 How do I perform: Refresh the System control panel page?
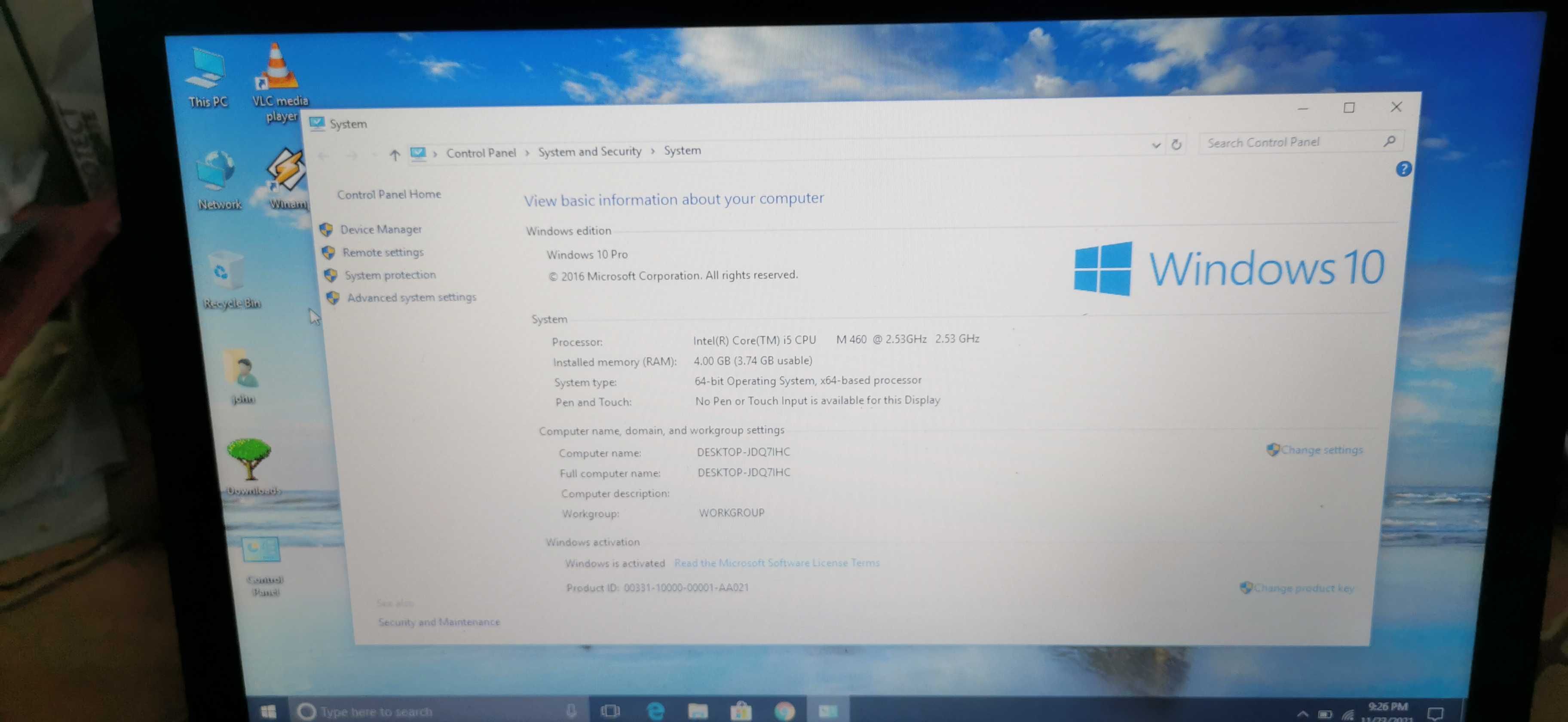[x=1176, y=144]
